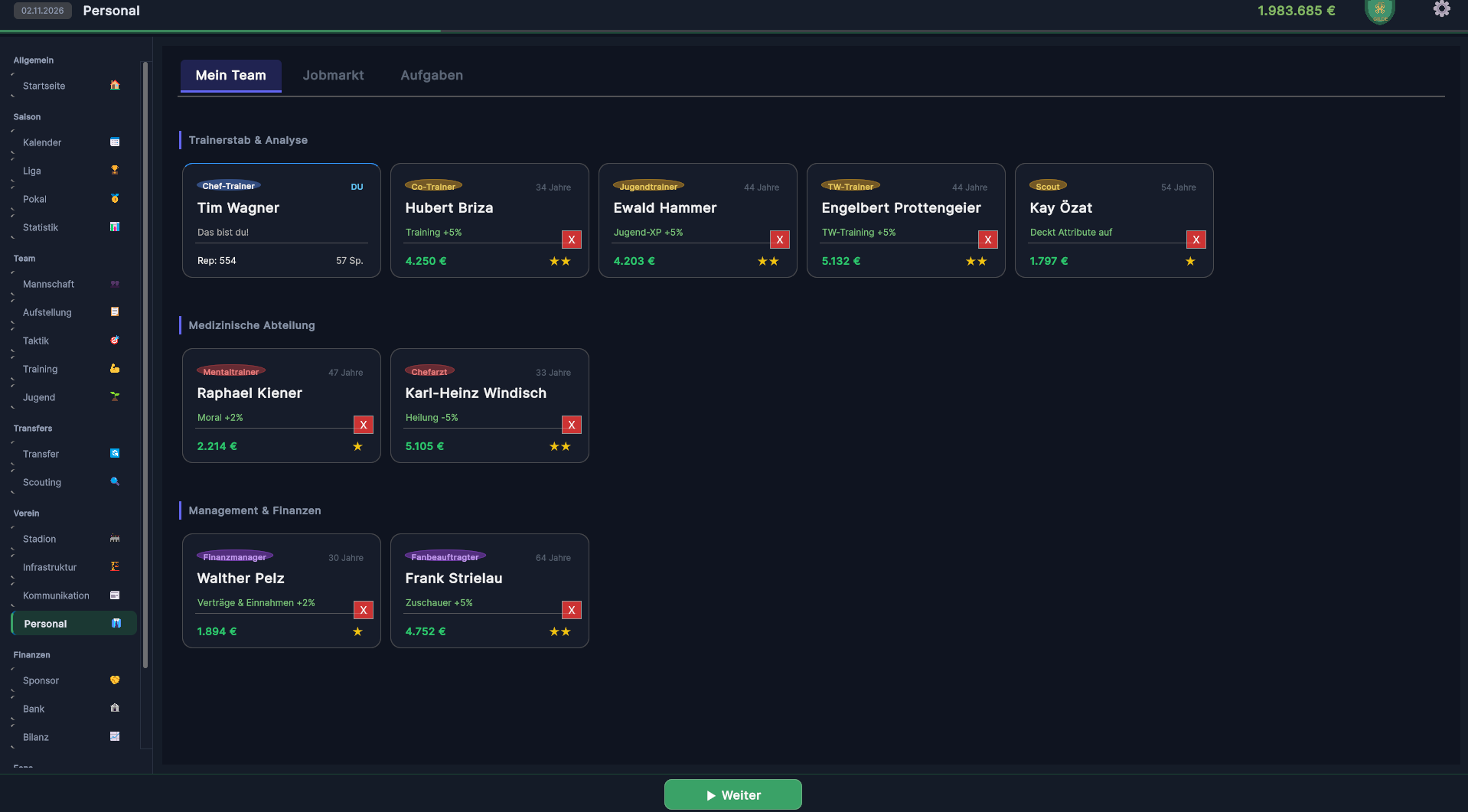
Task: Go to Kalender in sidebar
Action: pos(73,142)
